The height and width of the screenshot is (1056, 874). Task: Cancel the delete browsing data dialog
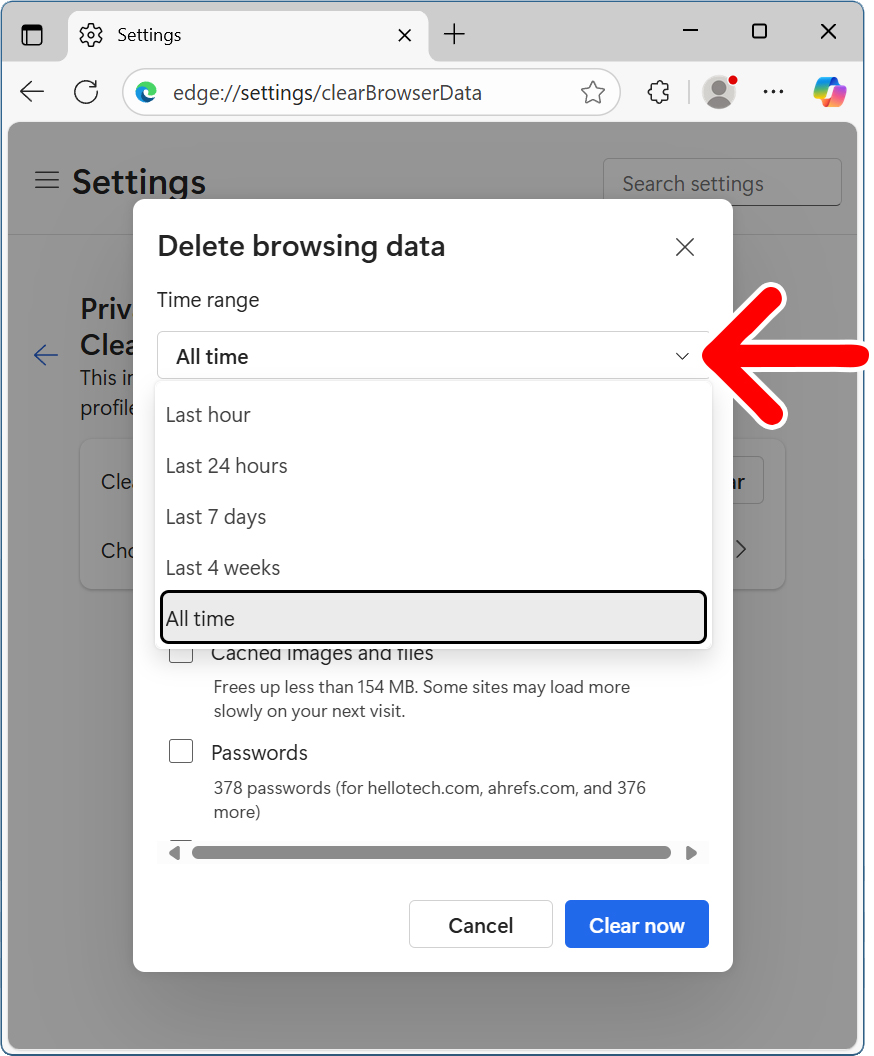480,925
